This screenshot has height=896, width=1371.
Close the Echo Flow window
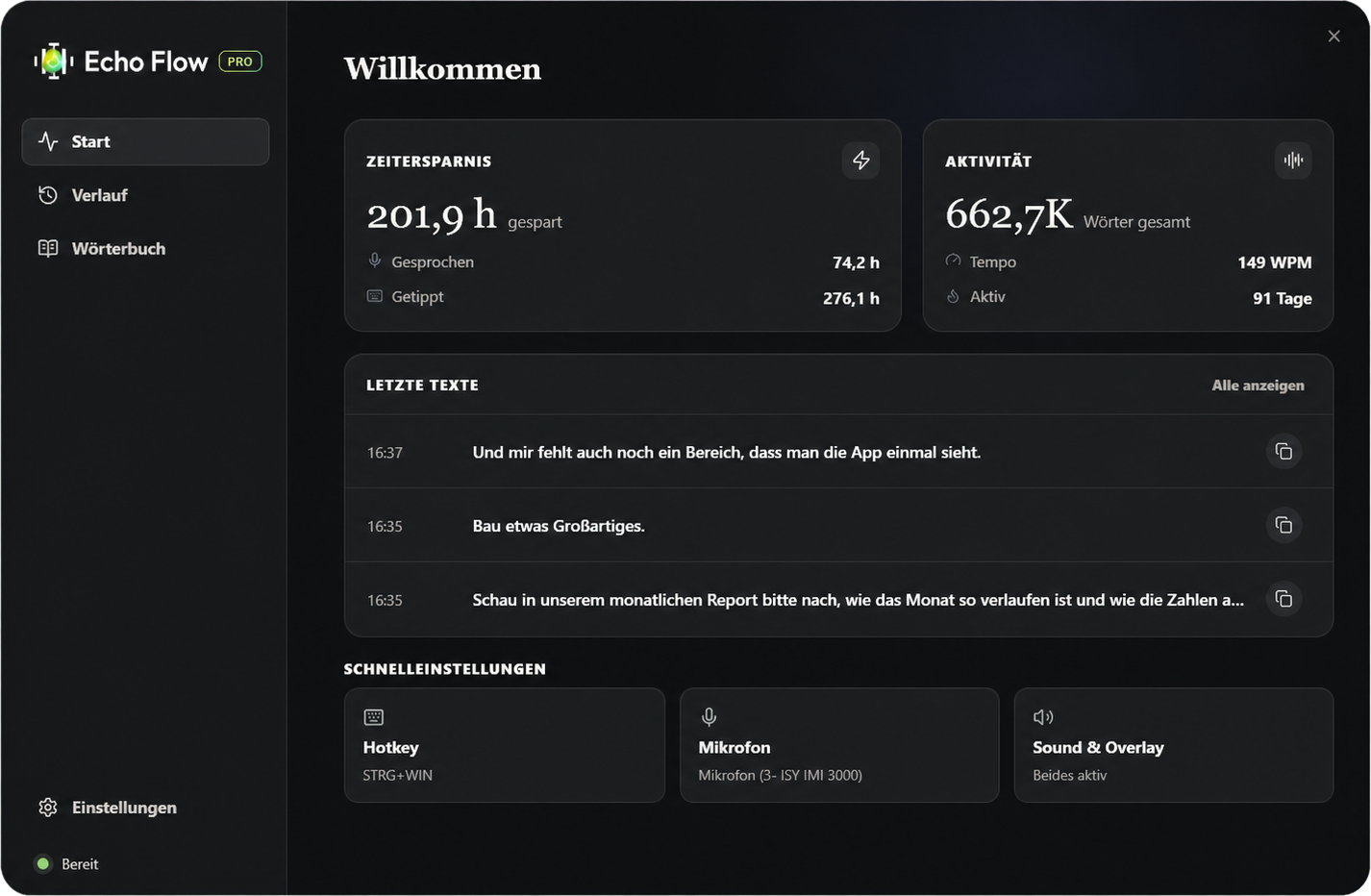pos(1334,37)
